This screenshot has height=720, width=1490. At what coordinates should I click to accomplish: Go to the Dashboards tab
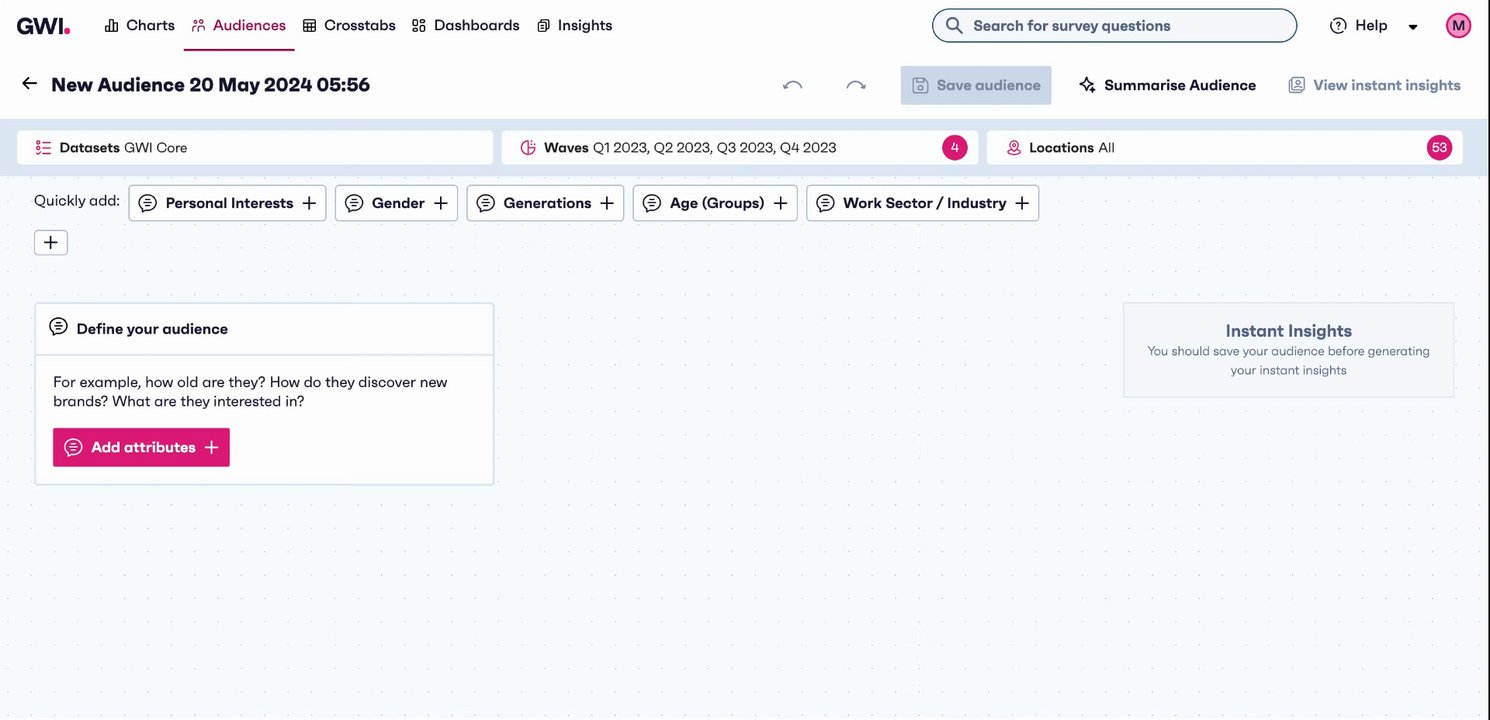pyautogui.click(x=466, y=26)
